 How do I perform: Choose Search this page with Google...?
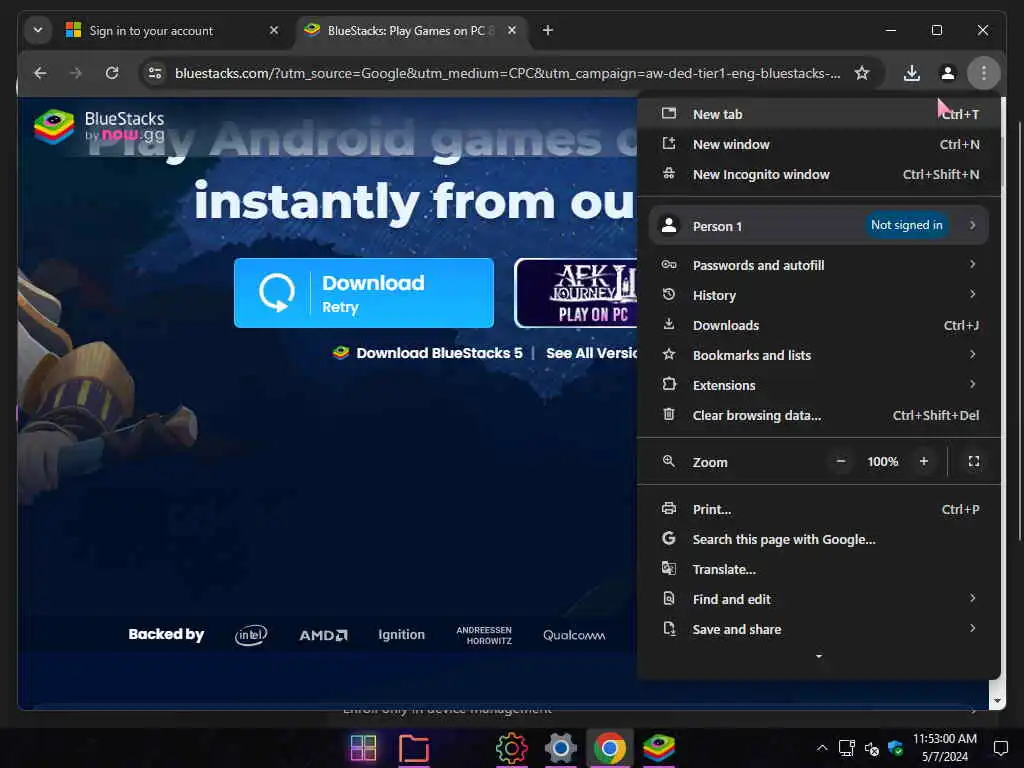[819, 539]
